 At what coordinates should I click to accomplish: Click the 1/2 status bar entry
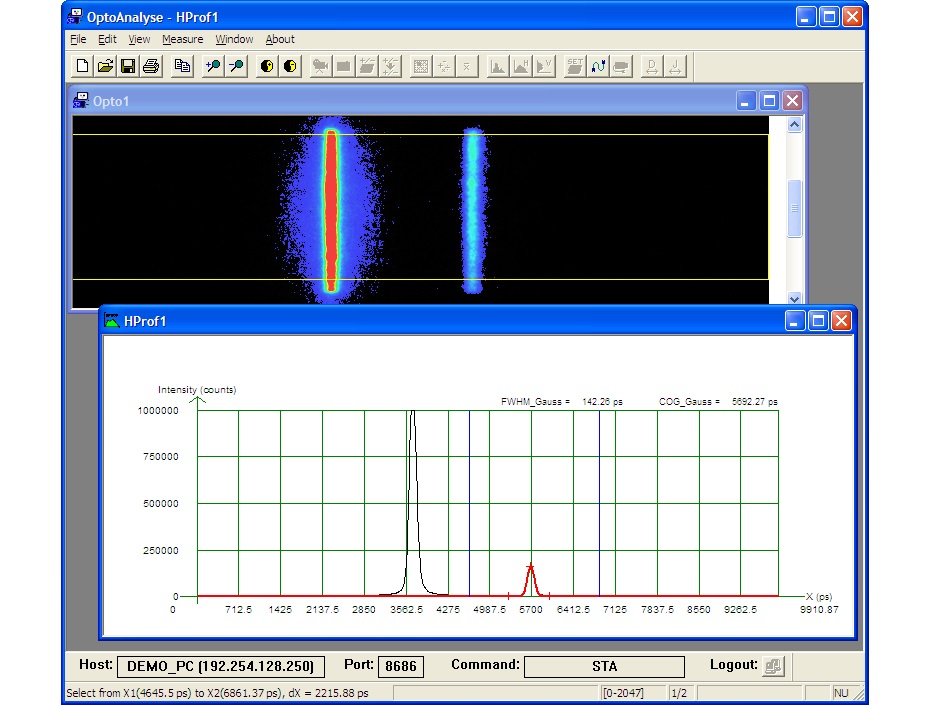tap(679, 693)
